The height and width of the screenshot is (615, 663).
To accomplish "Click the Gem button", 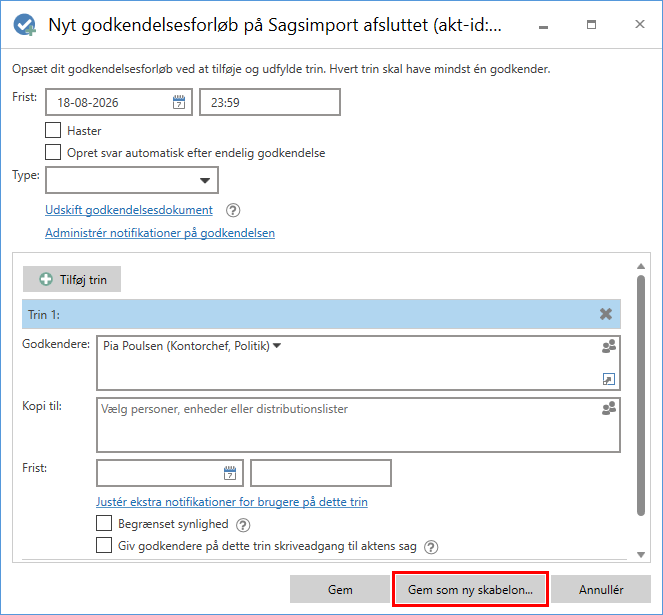I will coord(340,589).
